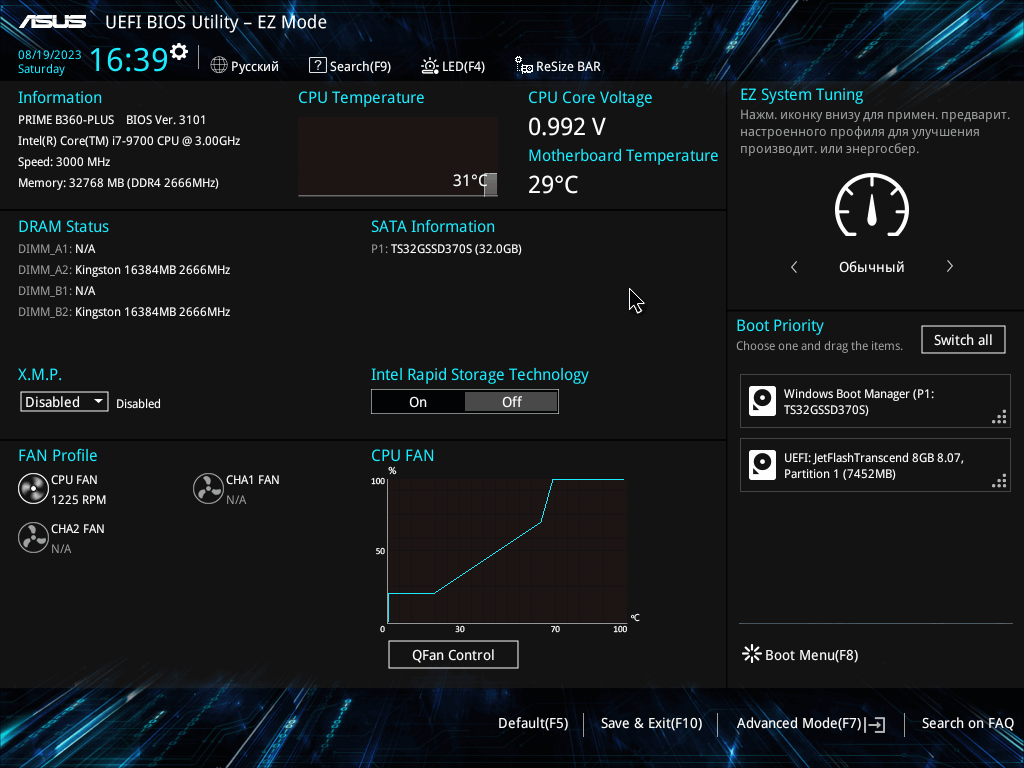Screen dimensions: 1024x768
Task: Click DIMM_B2 Kingston 16384MB entry
Action: tap(124, 312)
